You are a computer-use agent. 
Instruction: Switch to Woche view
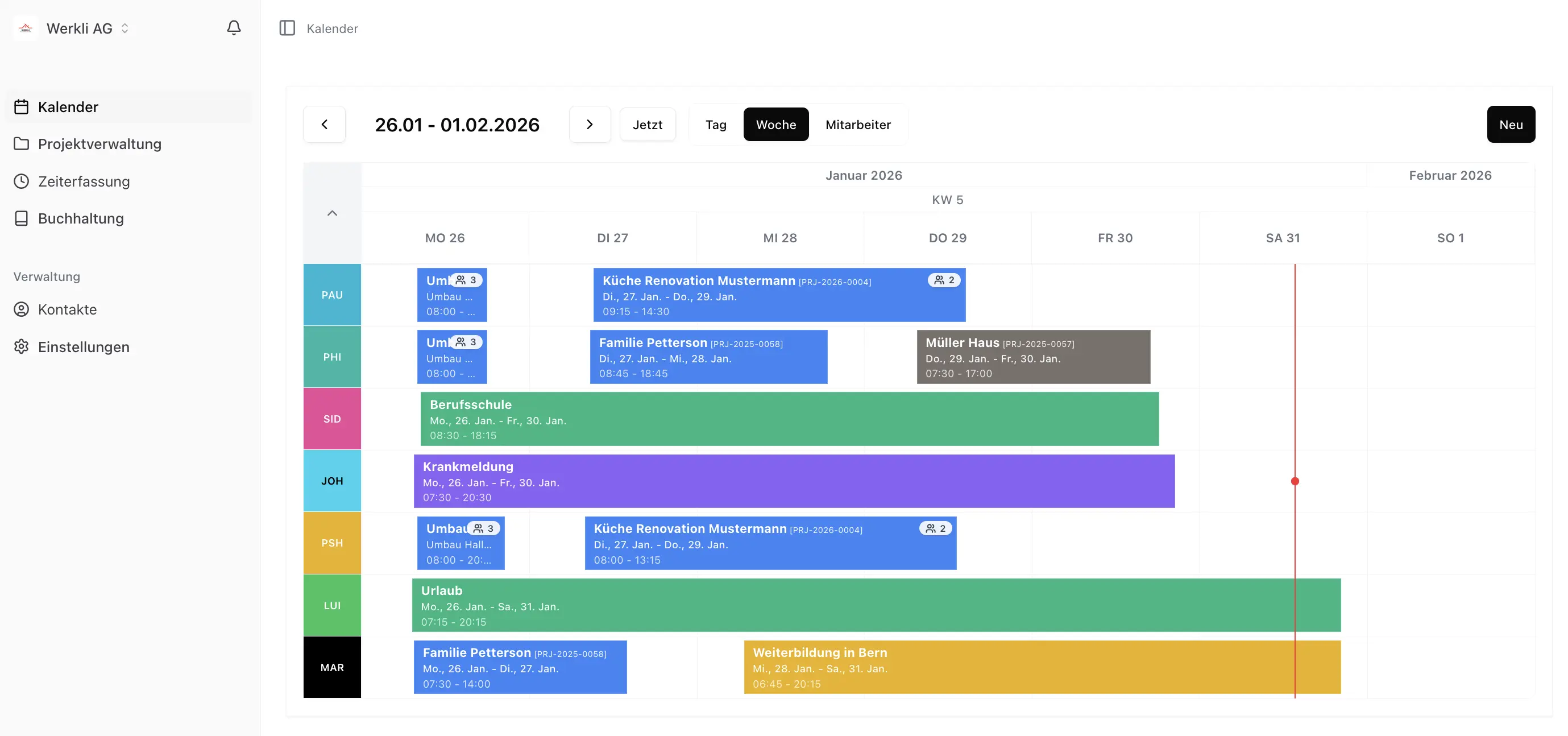pyautogui.click(x=776, y=125)
